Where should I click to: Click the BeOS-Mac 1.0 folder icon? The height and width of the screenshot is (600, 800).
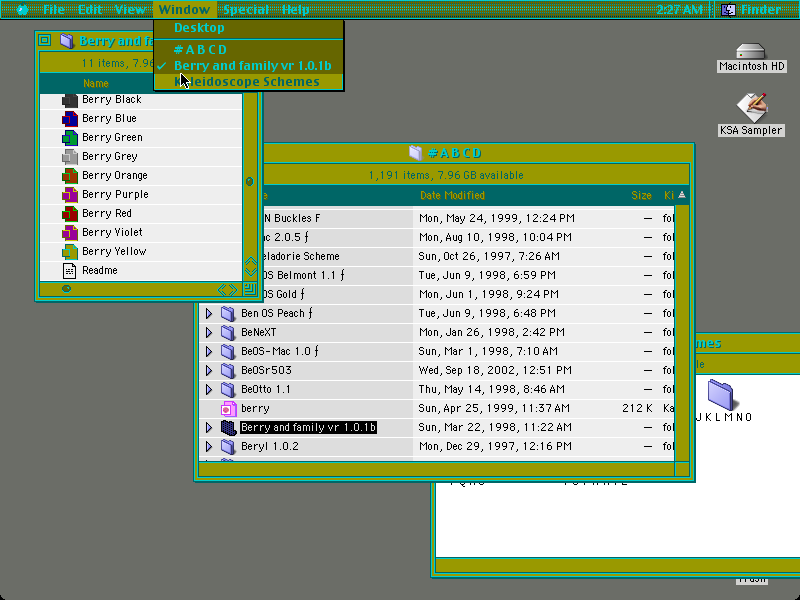pos(229,352)
